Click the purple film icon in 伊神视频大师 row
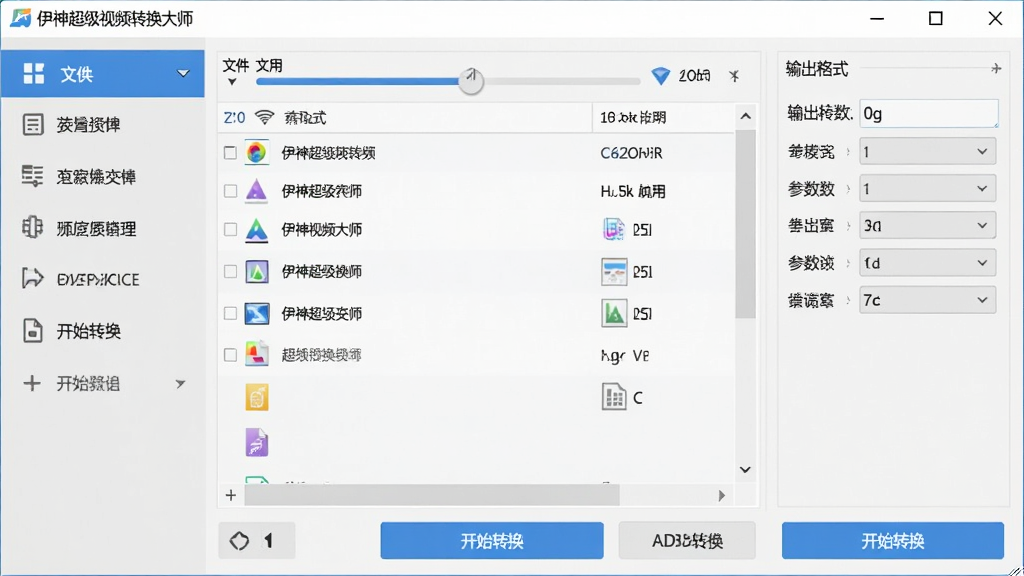The width and height of the screenshot is (1024, 576). click(613, 229)
